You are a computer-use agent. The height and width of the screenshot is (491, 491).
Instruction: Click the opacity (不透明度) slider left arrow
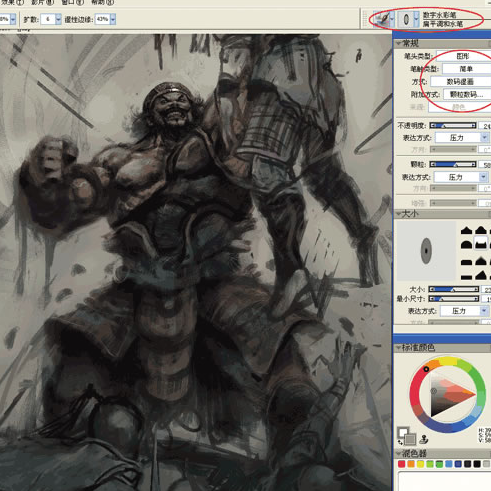coord(433,126)
